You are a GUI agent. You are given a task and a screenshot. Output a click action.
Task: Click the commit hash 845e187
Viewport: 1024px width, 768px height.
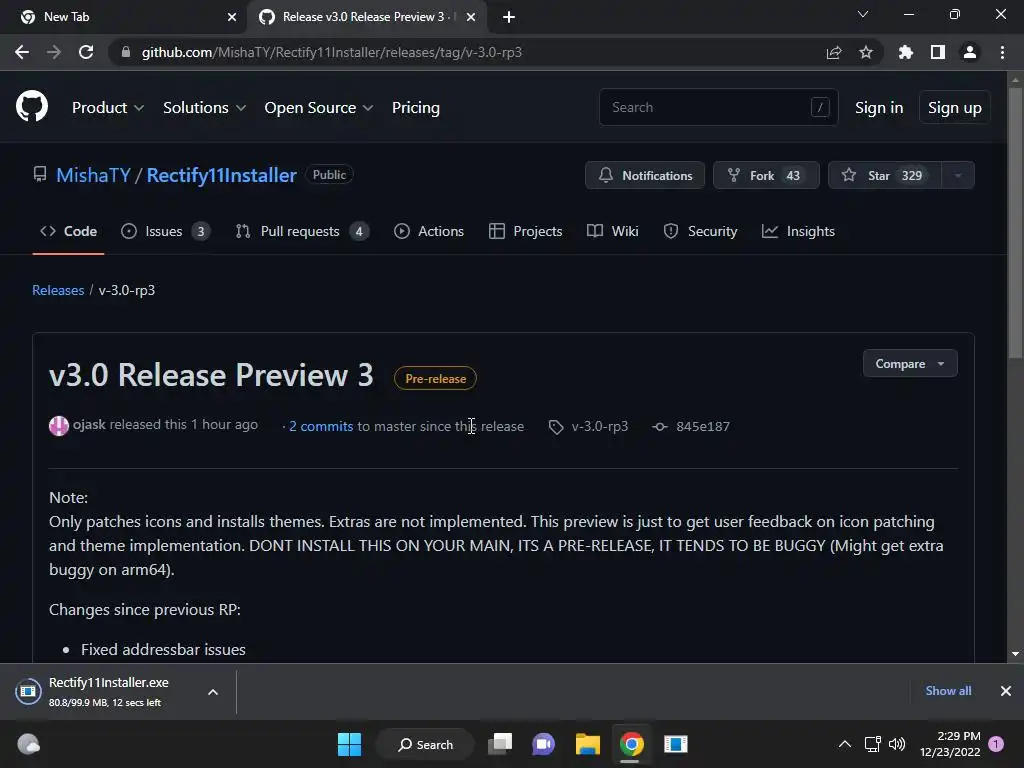pyautogui.click(x=703, y=426)
